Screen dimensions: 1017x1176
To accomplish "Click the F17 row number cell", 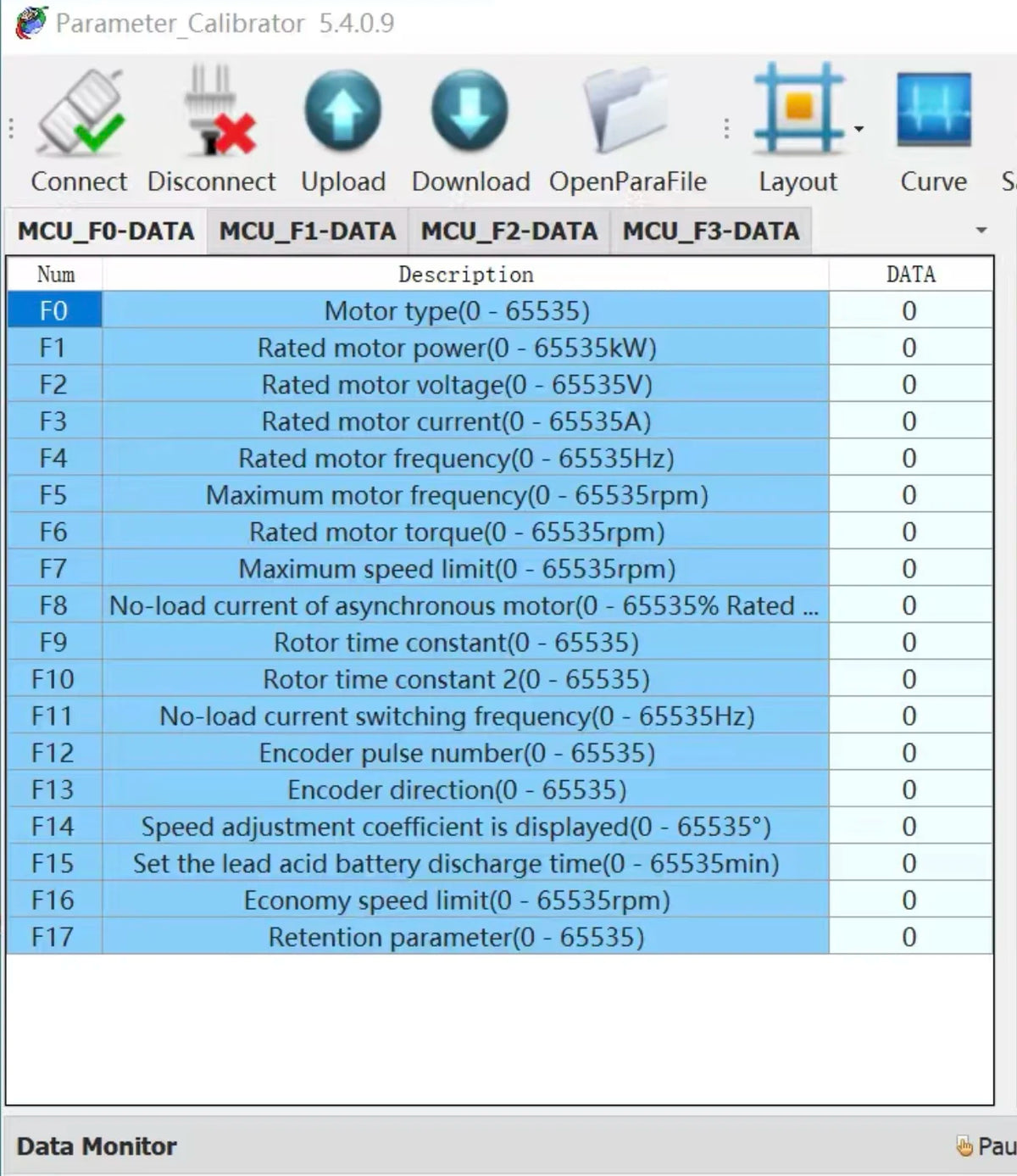I will [55, 938].
